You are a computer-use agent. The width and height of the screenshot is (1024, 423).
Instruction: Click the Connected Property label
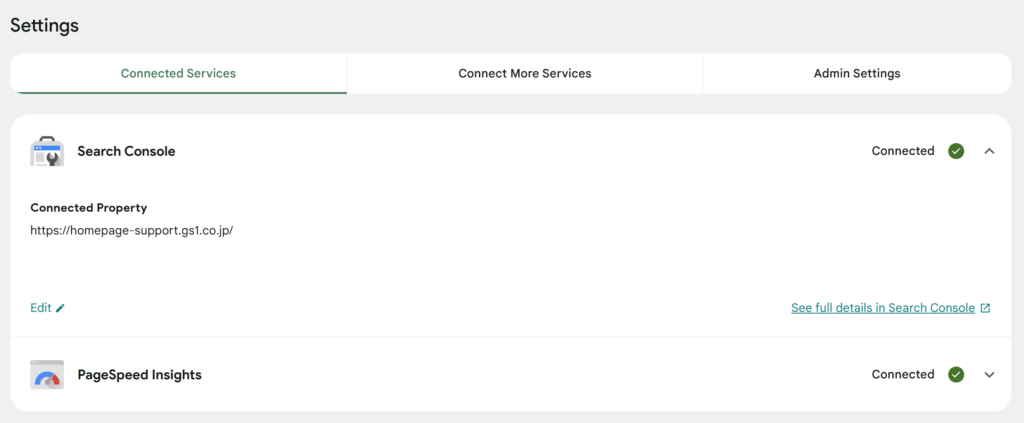click(89, 208)
